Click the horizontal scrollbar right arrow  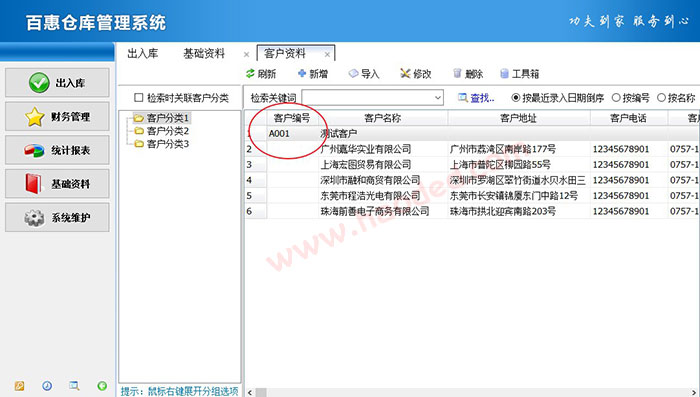coord(695,393)
